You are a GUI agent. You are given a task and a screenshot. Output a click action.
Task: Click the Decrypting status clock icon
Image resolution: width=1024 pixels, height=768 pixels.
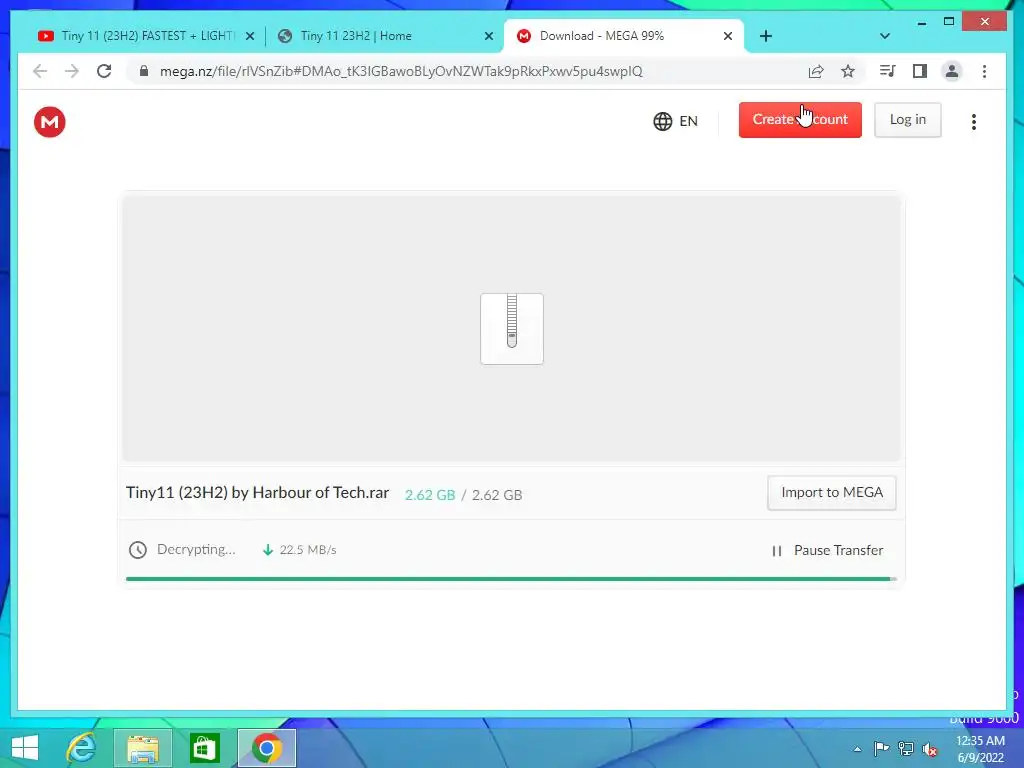coord(138,550)
